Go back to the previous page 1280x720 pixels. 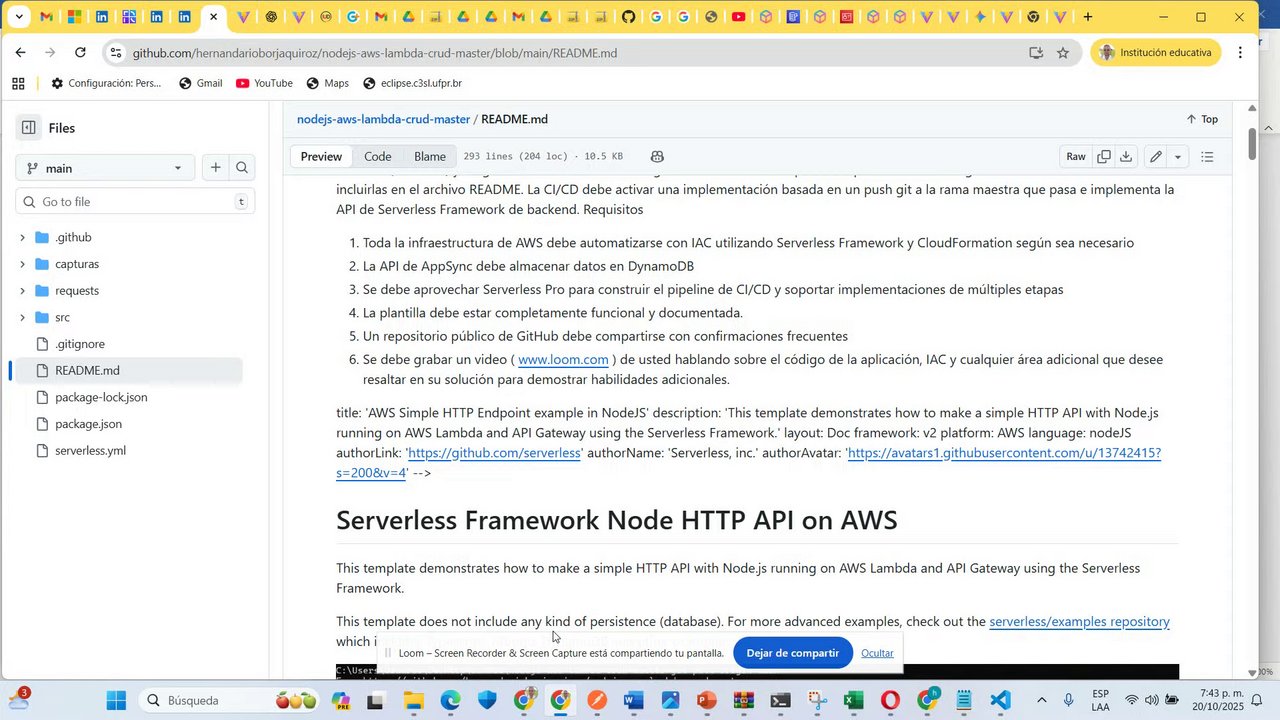[20, 53]
